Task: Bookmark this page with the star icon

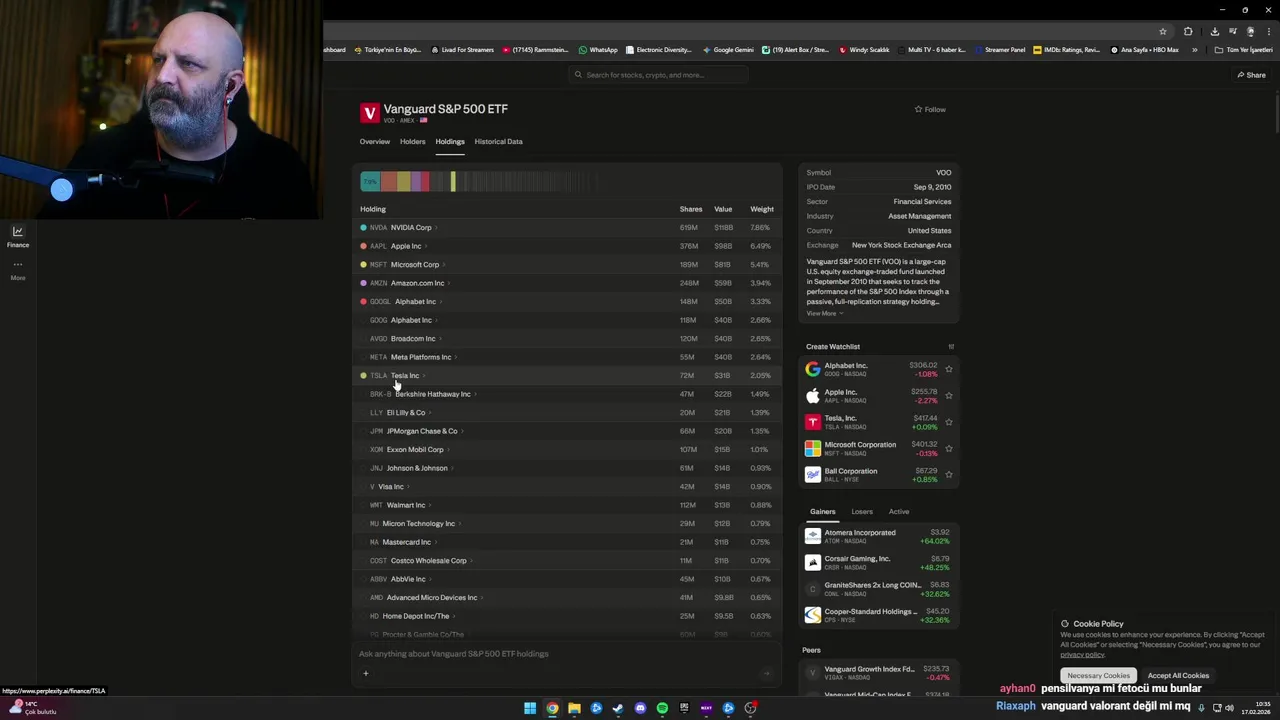Action: click(1163, 31)
